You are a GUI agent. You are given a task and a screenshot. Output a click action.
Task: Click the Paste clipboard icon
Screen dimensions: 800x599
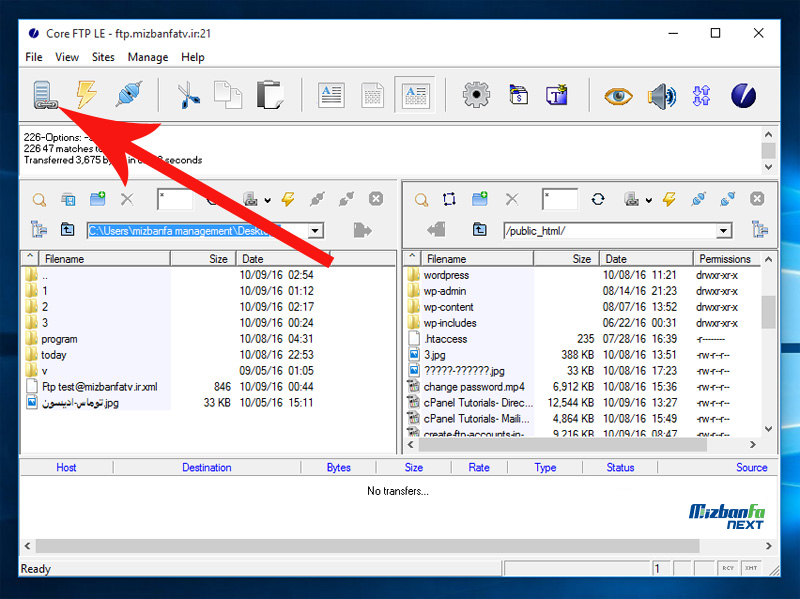pyautogui.click(x=270, y=95)
